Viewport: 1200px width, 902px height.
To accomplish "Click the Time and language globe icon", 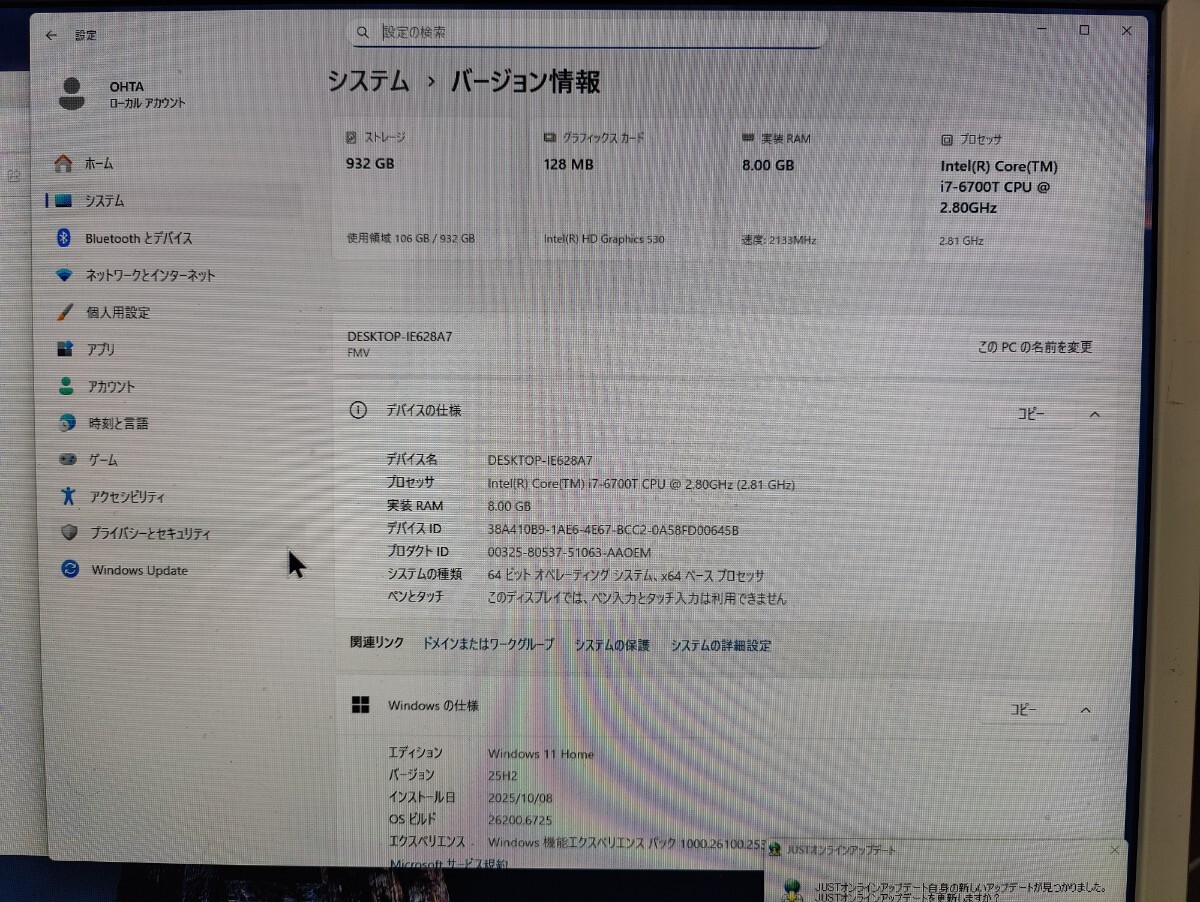I will pos(67,423).
